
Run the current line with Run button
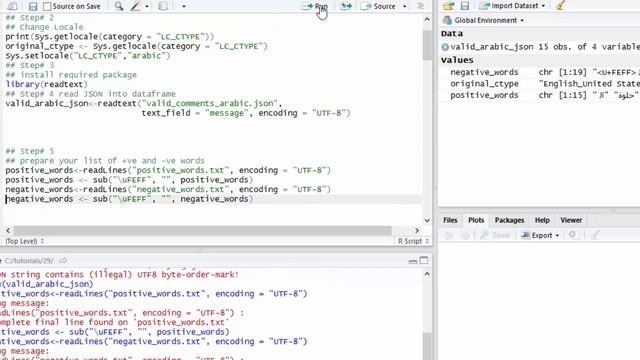315,7
